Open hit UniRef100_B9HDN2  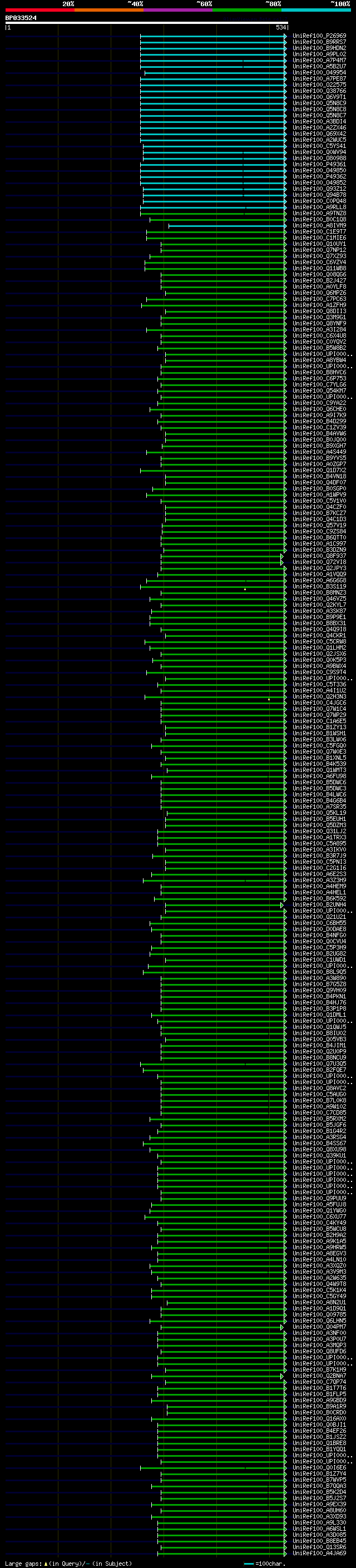(319, 48)
